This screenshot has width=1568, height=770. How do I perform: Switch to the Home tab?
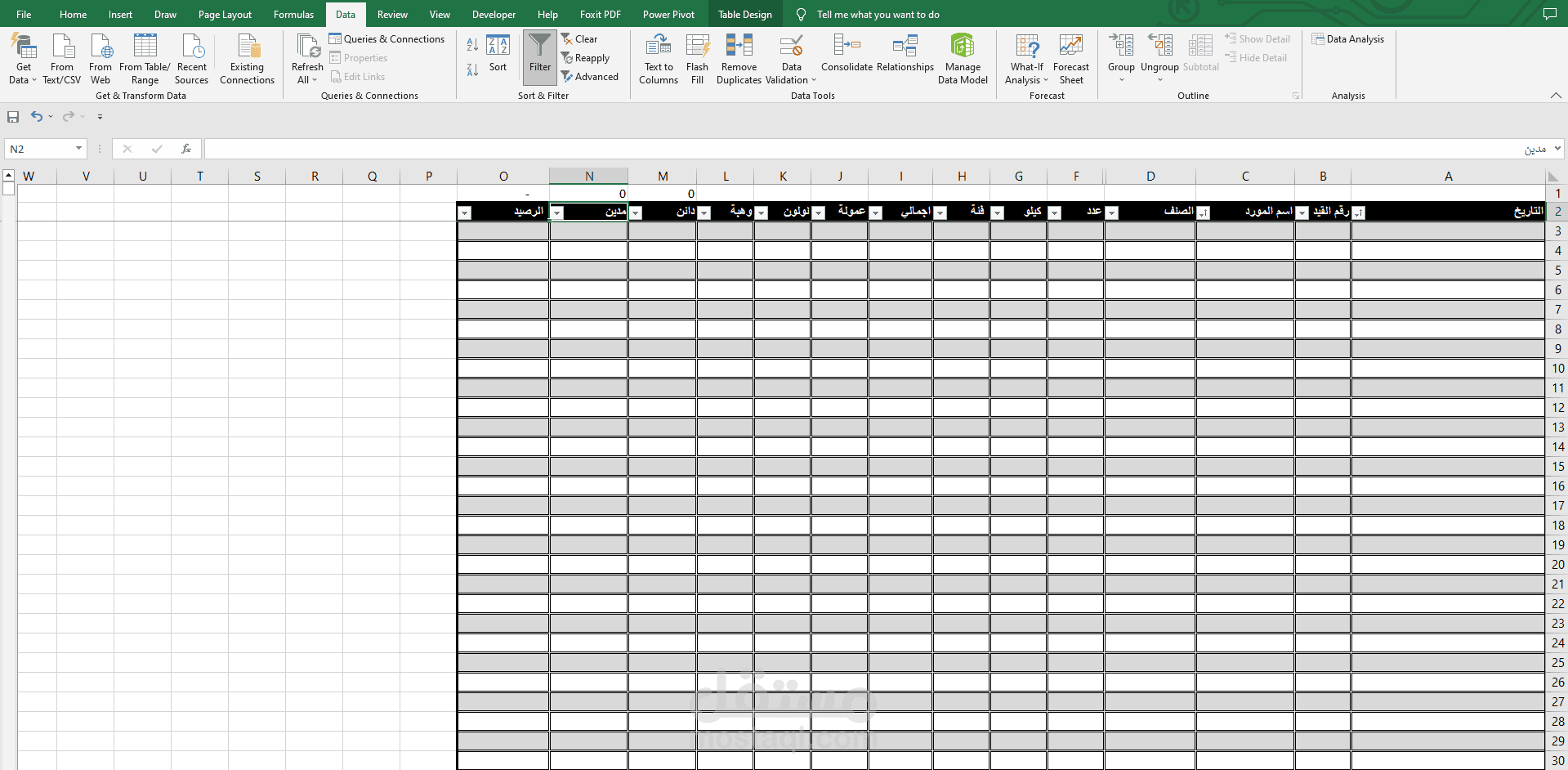click(73, 14)
